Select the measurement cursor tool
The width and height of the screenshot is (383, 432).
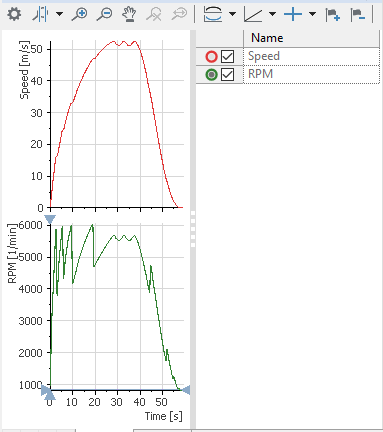pos(41,14)
